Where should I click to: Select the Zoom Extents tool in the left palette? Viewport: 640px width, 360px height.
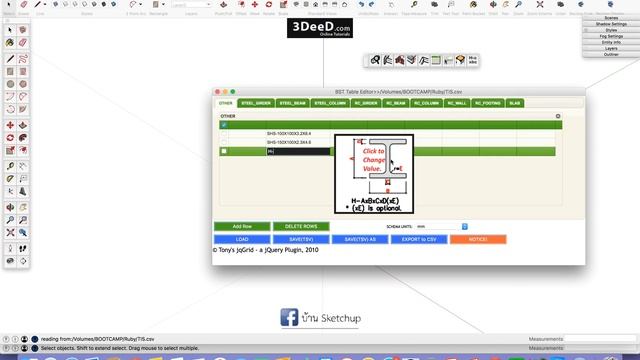[10, 233]
